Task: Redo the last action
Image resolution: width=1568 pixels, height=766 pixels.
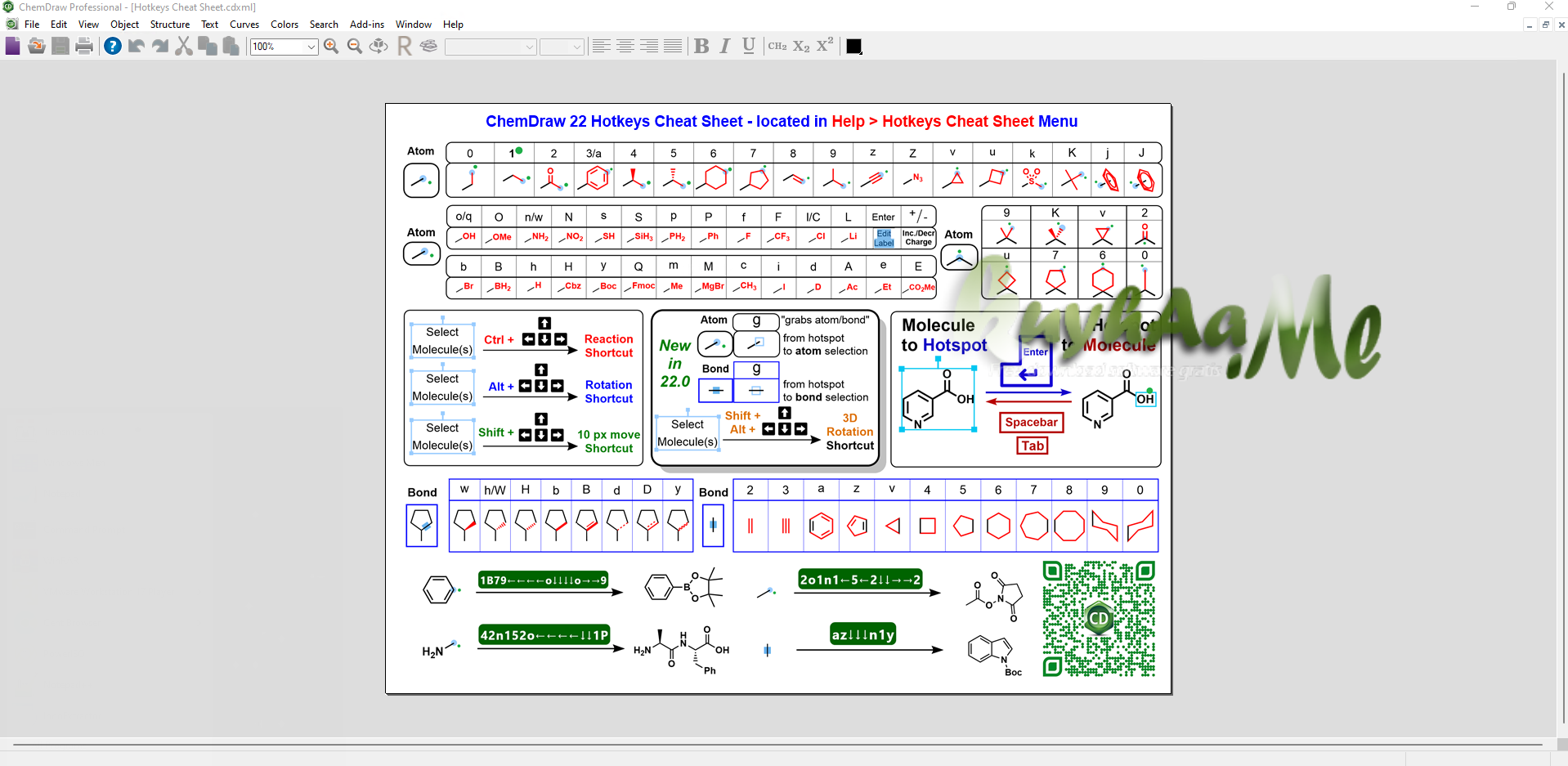Action: (x=160, y=46)
